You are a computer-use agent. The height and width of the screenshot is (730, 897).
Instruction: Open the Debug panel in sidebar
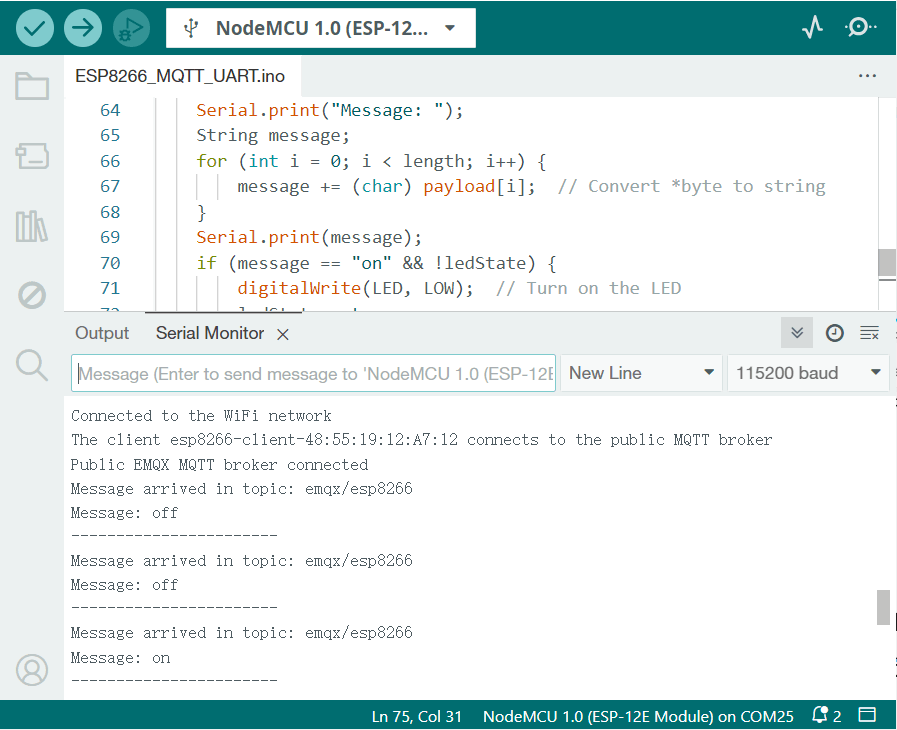32,296
